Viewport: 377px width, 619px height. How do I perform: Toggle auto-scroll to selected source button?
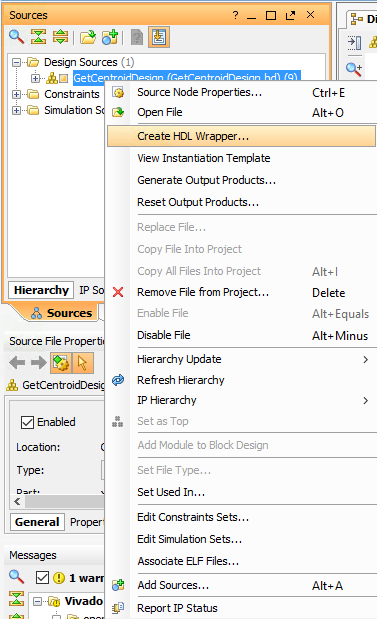point(159,37)
